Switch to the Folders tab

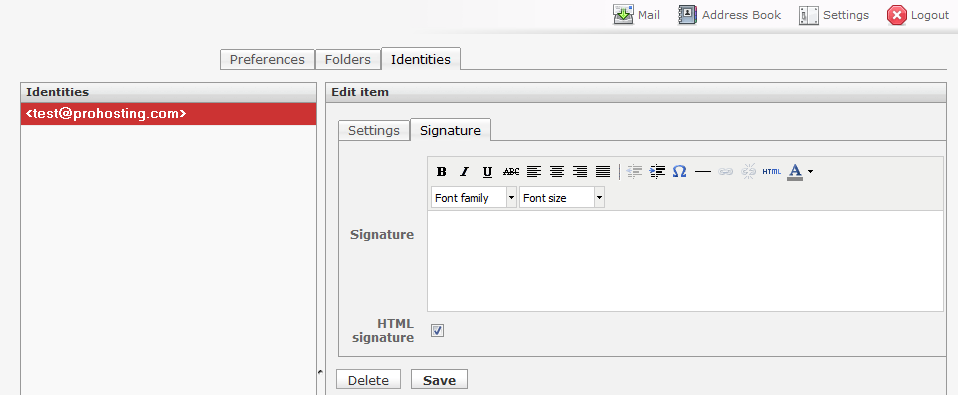pyautogui.click(x=348, y=59)
